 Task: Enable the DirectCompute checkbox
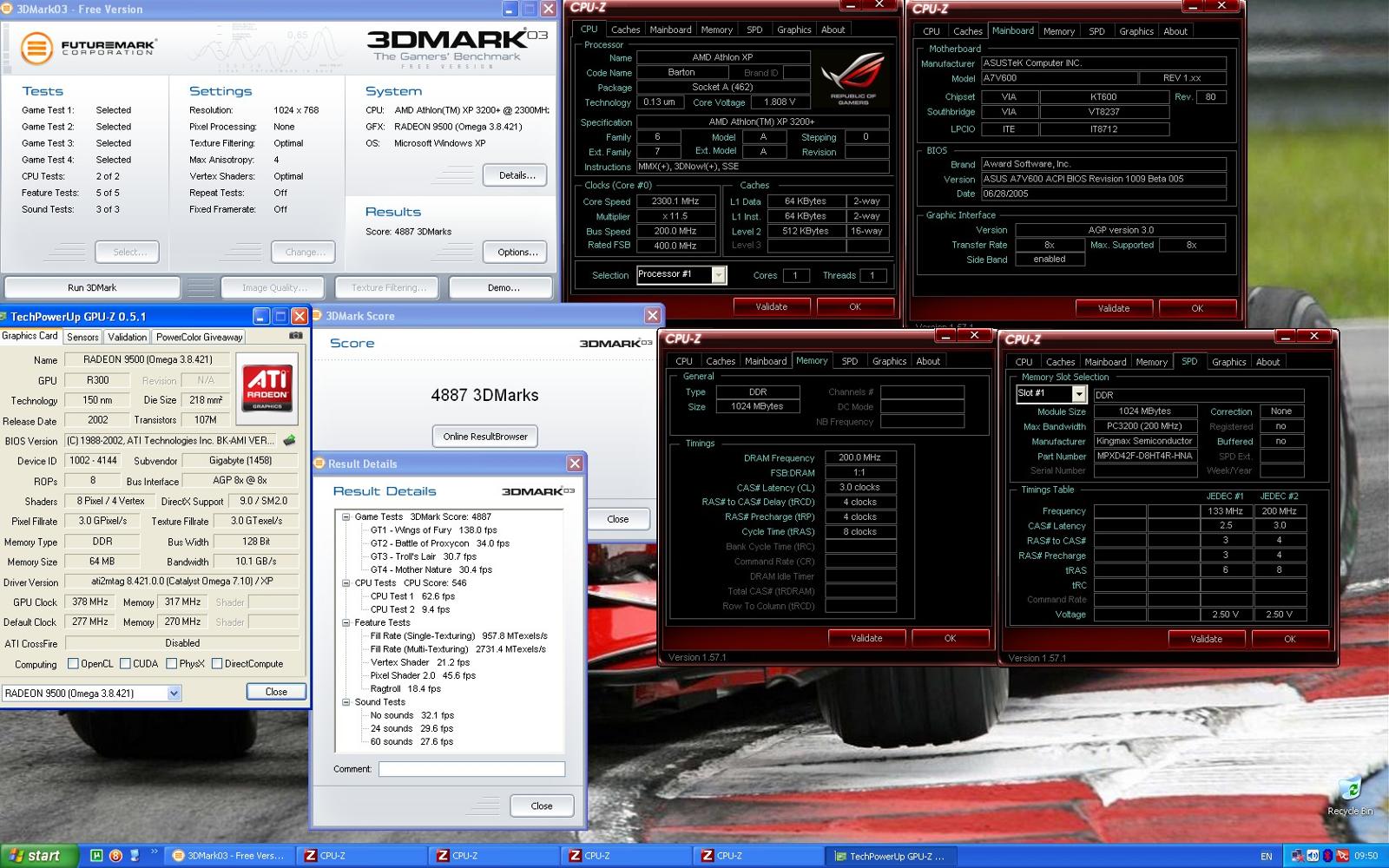217,664
